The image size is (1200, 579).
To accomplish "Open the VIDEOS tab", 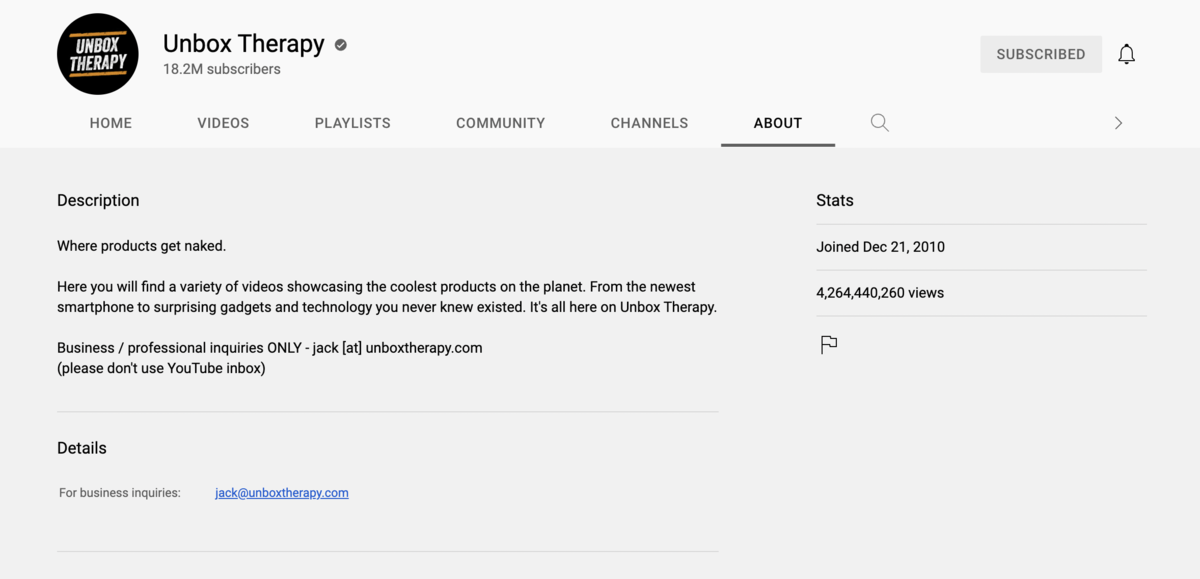I will (223, 123).
